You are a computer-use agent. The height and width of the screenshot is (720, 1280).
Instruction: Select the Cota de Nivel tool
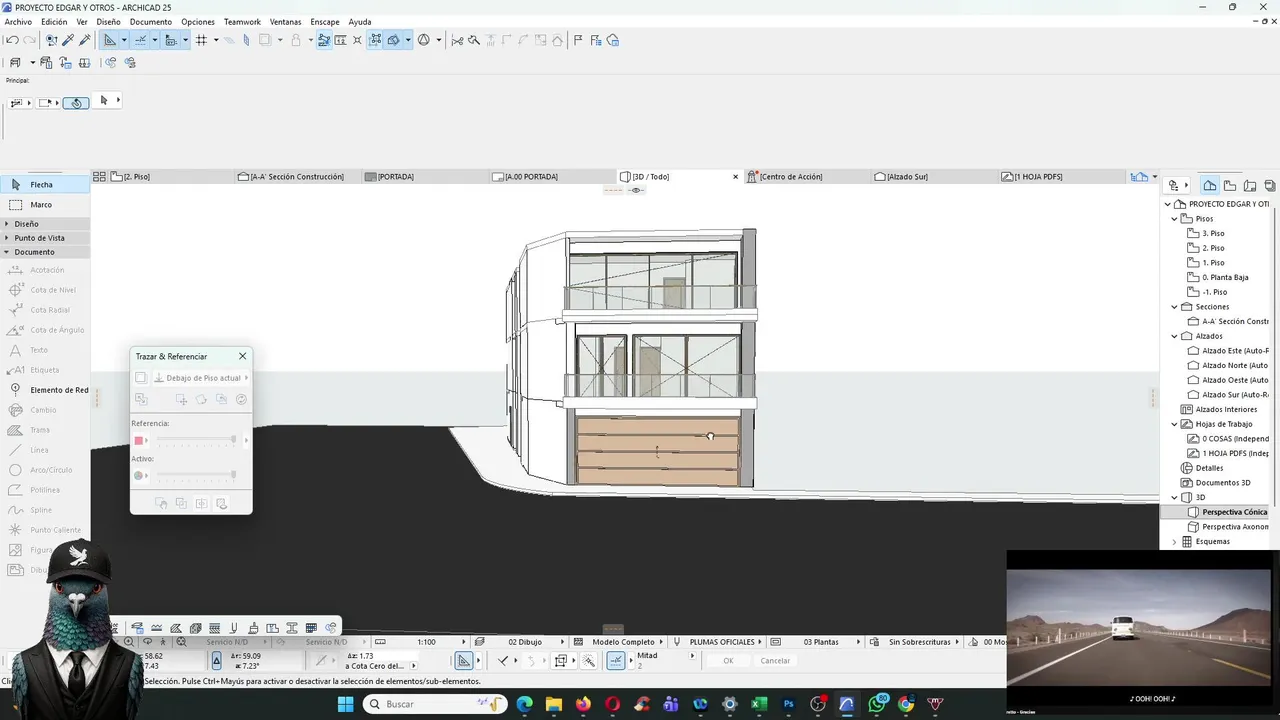point(45,290)
